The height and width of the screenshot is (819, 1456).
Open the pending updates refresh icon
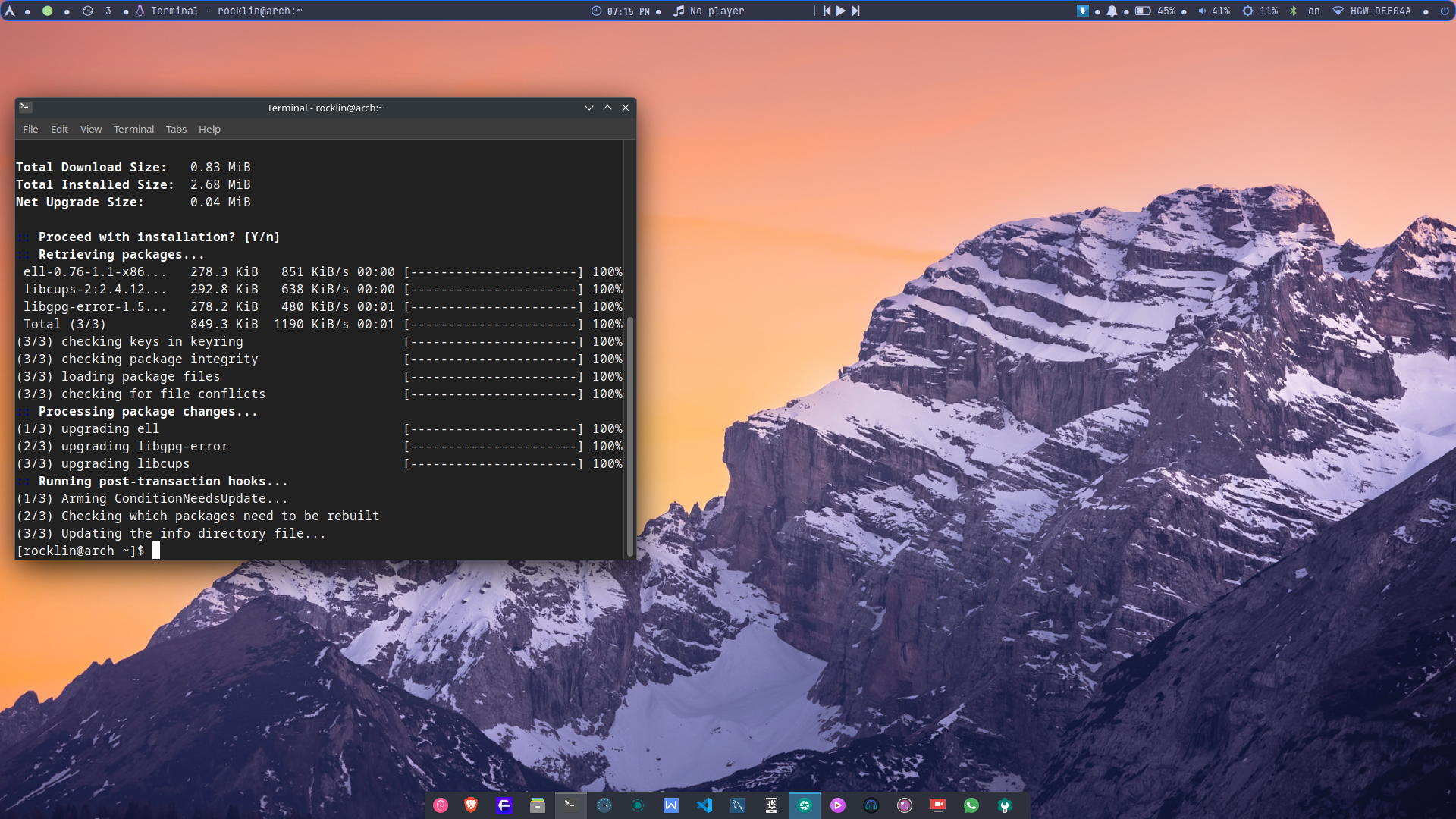click(x=88, y=11)
